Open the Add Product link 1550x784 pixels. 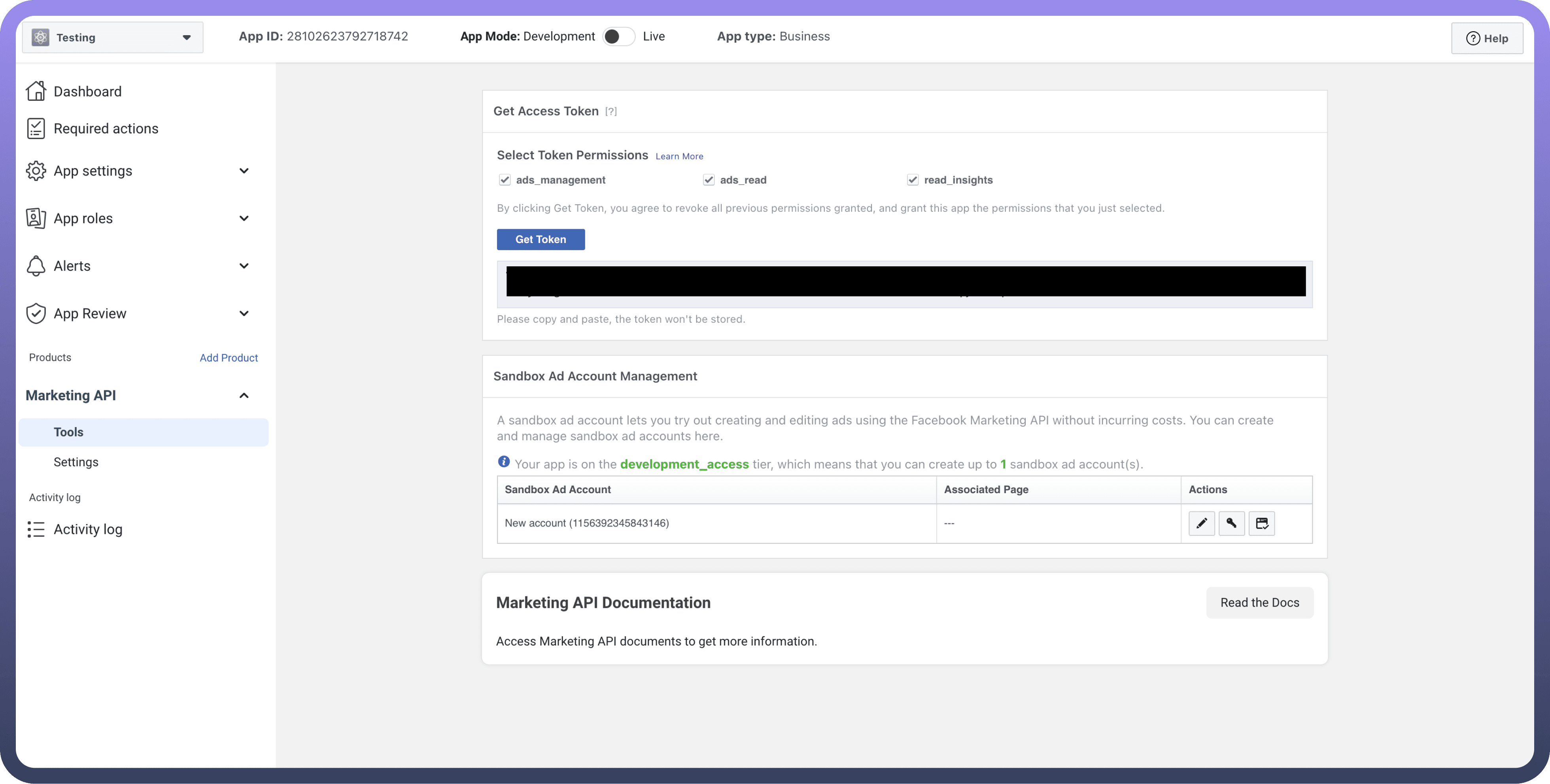click(229, 358)
